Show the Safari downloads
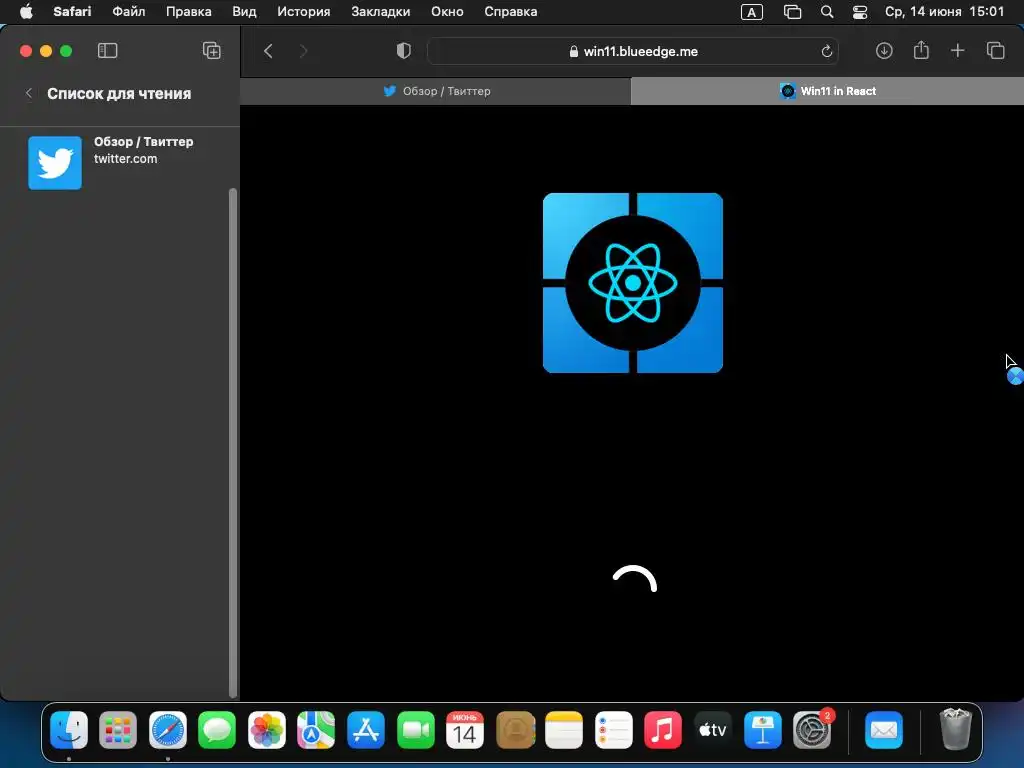1024x768 pixels. [884, 51]
